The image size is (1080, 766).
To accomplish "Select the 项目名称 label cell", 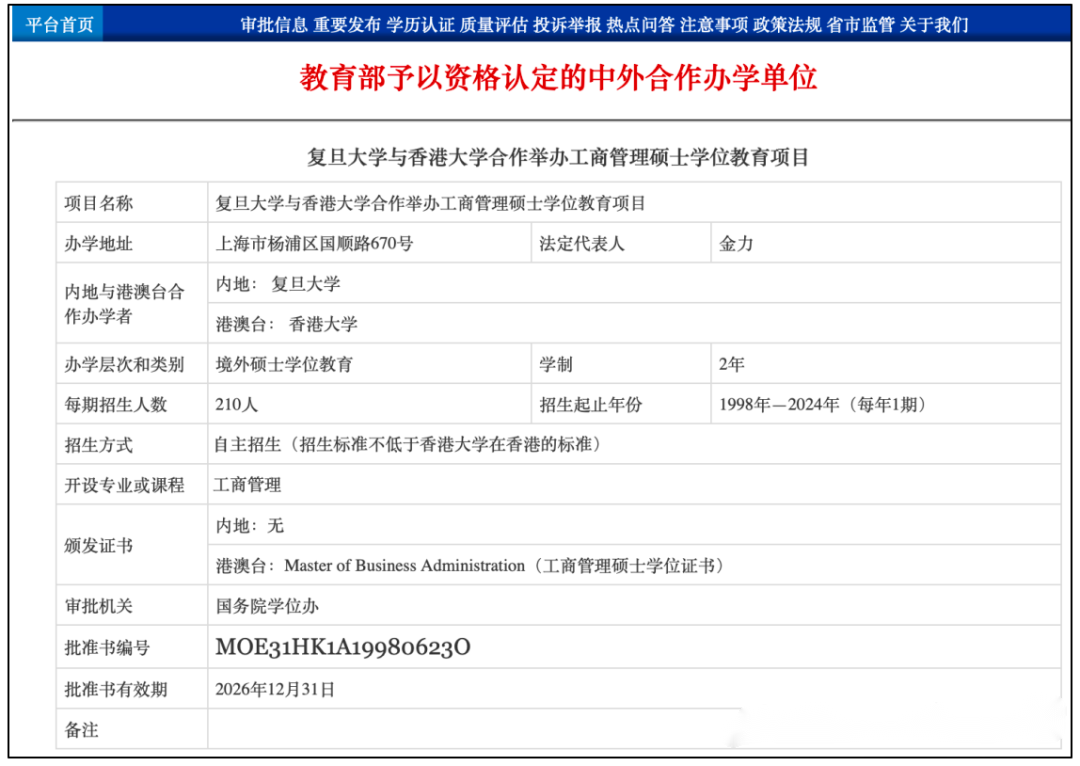I will tap(132, 203).
